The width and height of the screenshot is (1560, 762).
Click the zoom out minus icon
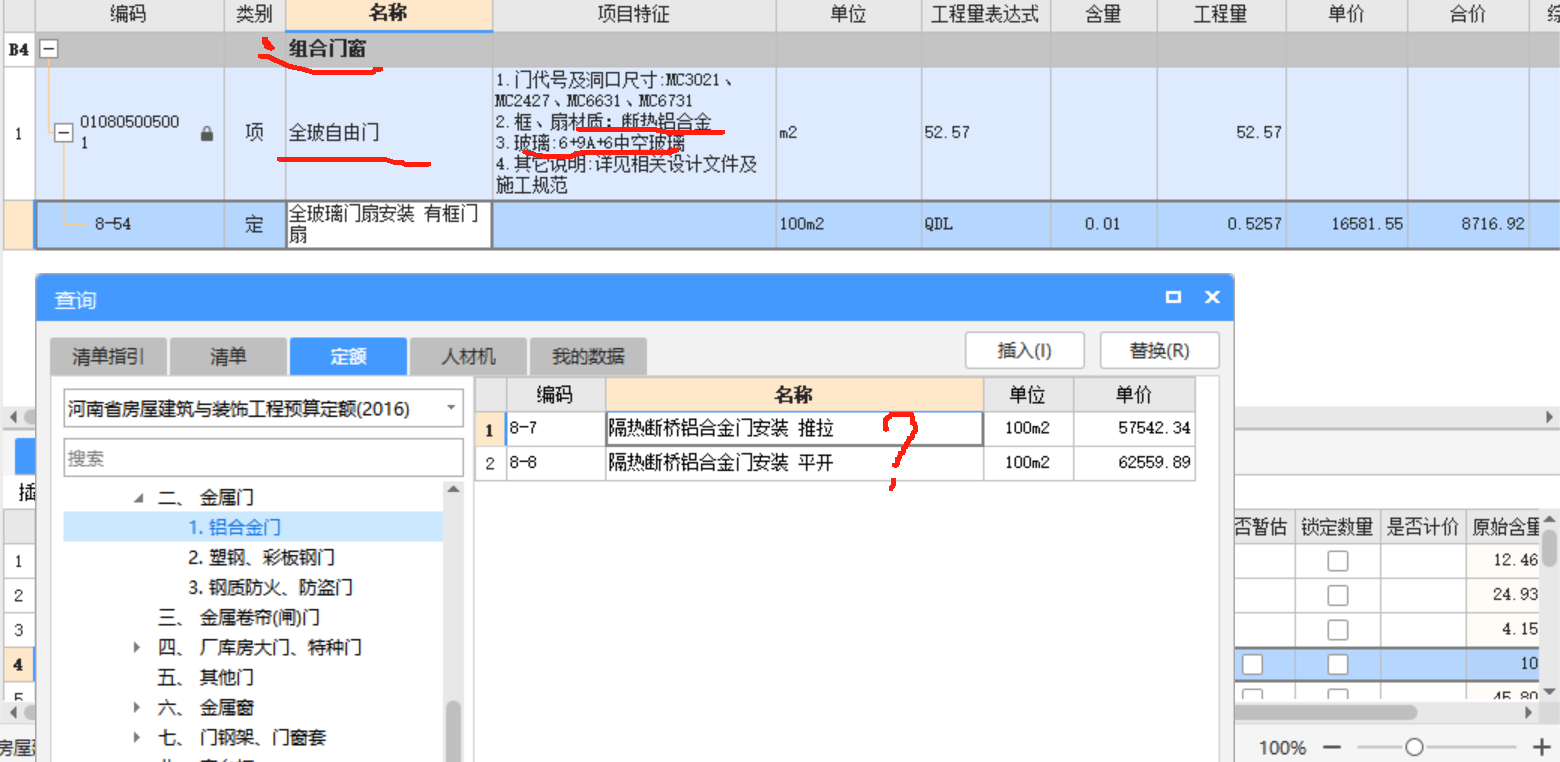[x=1331, y=747]
